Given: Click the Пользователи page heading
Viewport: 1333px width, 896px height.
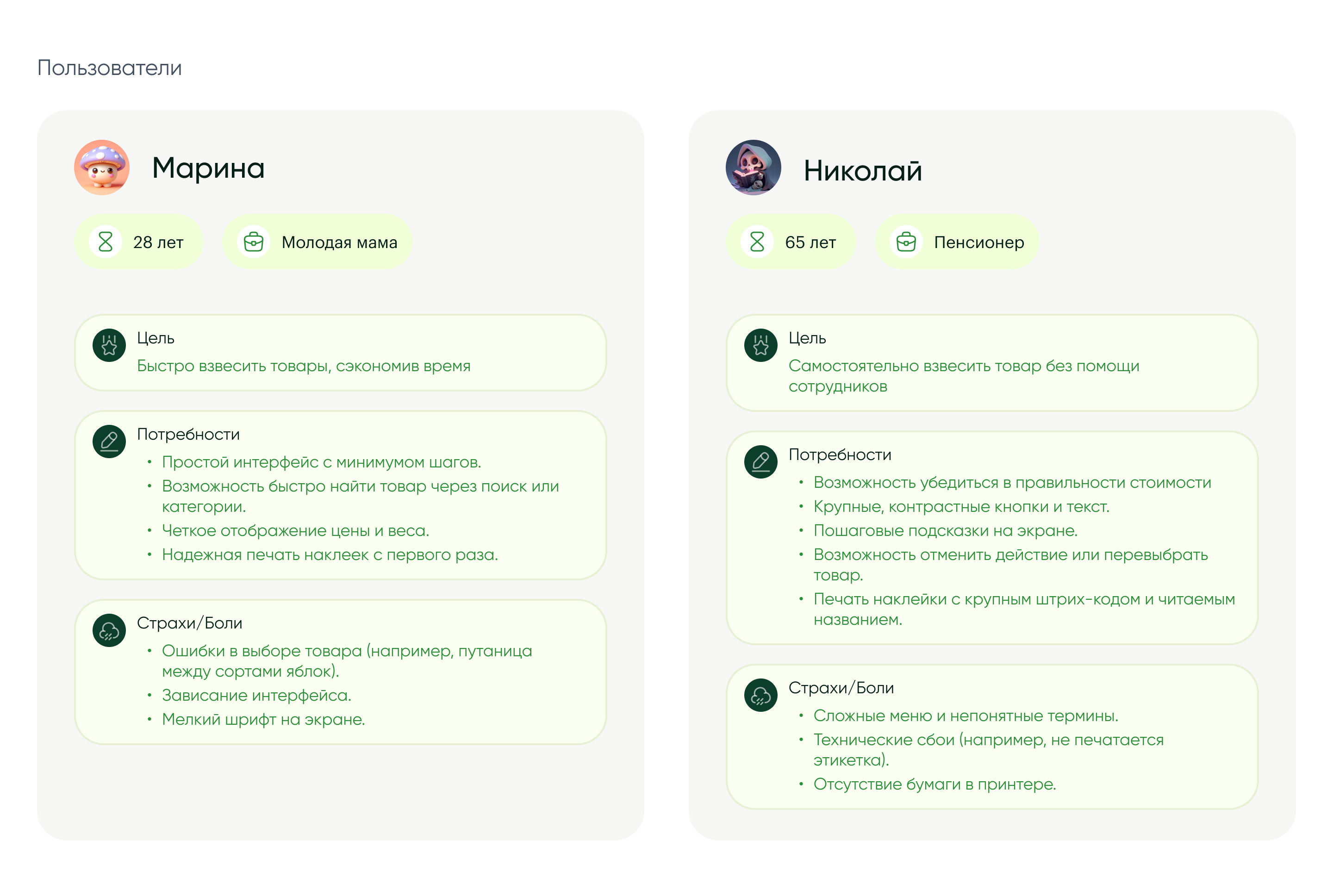Looking at the screenshot, I should (110, 68).
